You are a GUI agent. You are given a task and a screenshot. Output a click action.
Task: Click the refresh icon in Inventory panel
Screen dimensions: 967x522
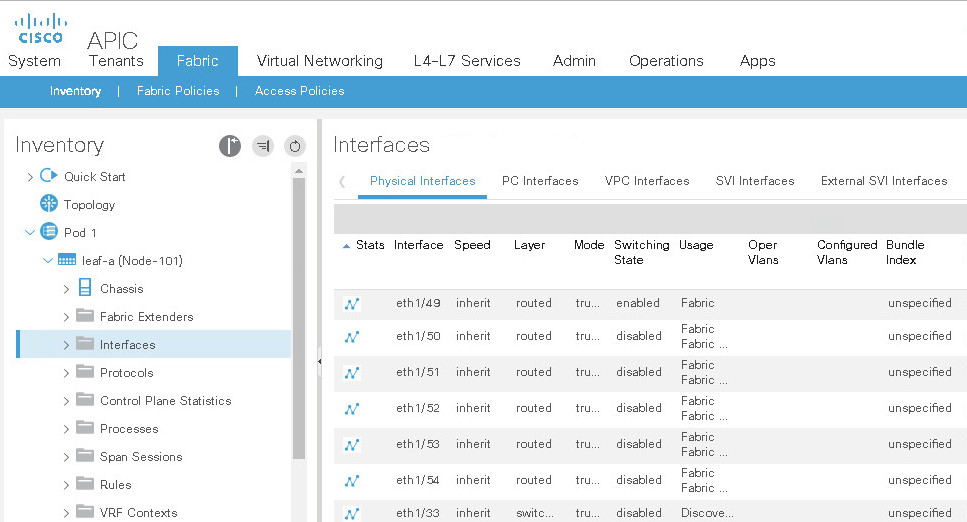(x=294, y=146)
